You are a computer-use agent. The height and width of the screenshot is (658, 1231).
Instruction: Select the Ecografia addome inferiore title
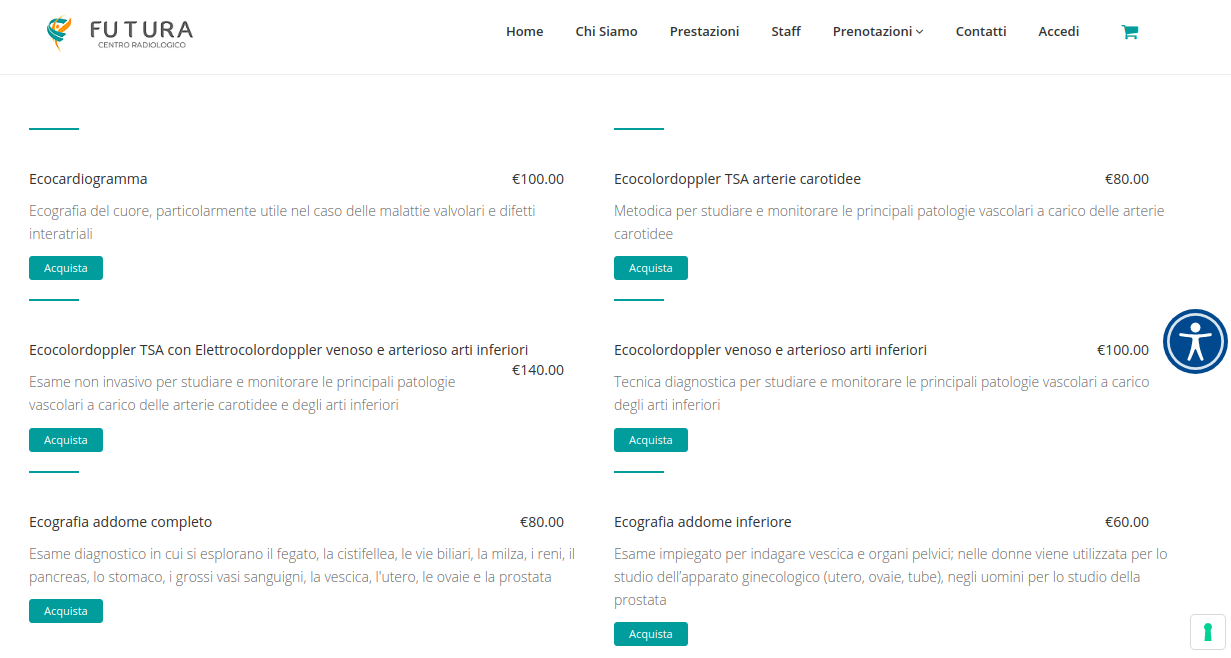pyautogui.click(x=703, y=522)
